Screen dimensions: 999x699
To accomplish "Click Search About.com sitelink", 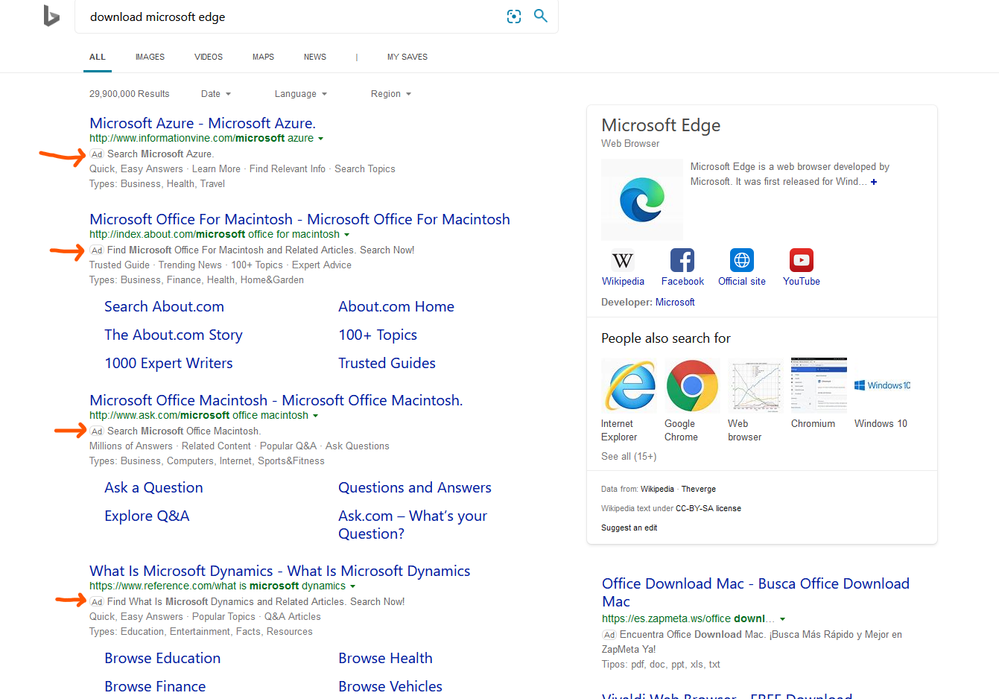I will point(164,306).
